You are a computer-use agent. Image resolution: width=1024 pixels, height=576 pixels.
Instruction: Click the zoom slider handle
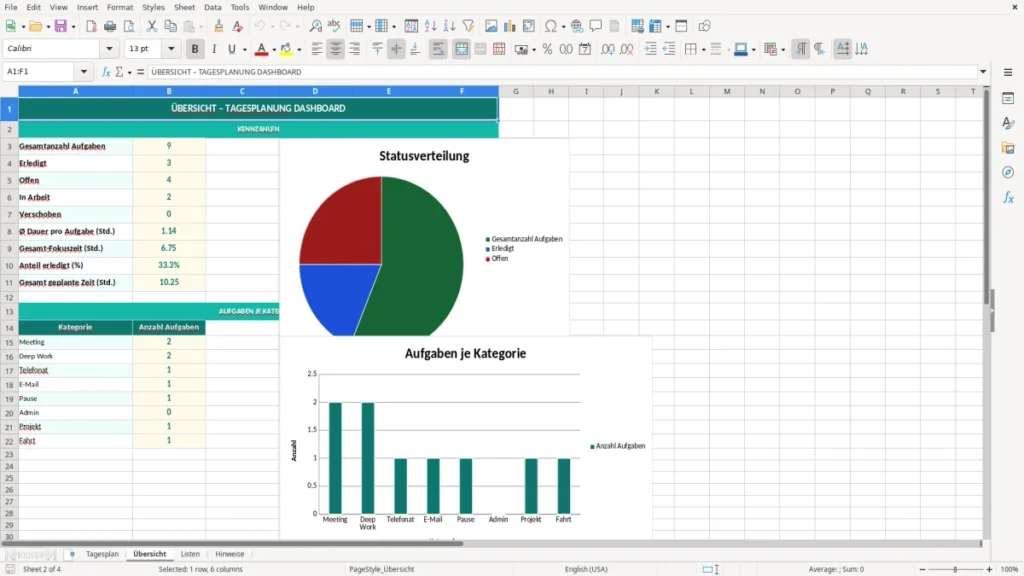pos(955,569)
